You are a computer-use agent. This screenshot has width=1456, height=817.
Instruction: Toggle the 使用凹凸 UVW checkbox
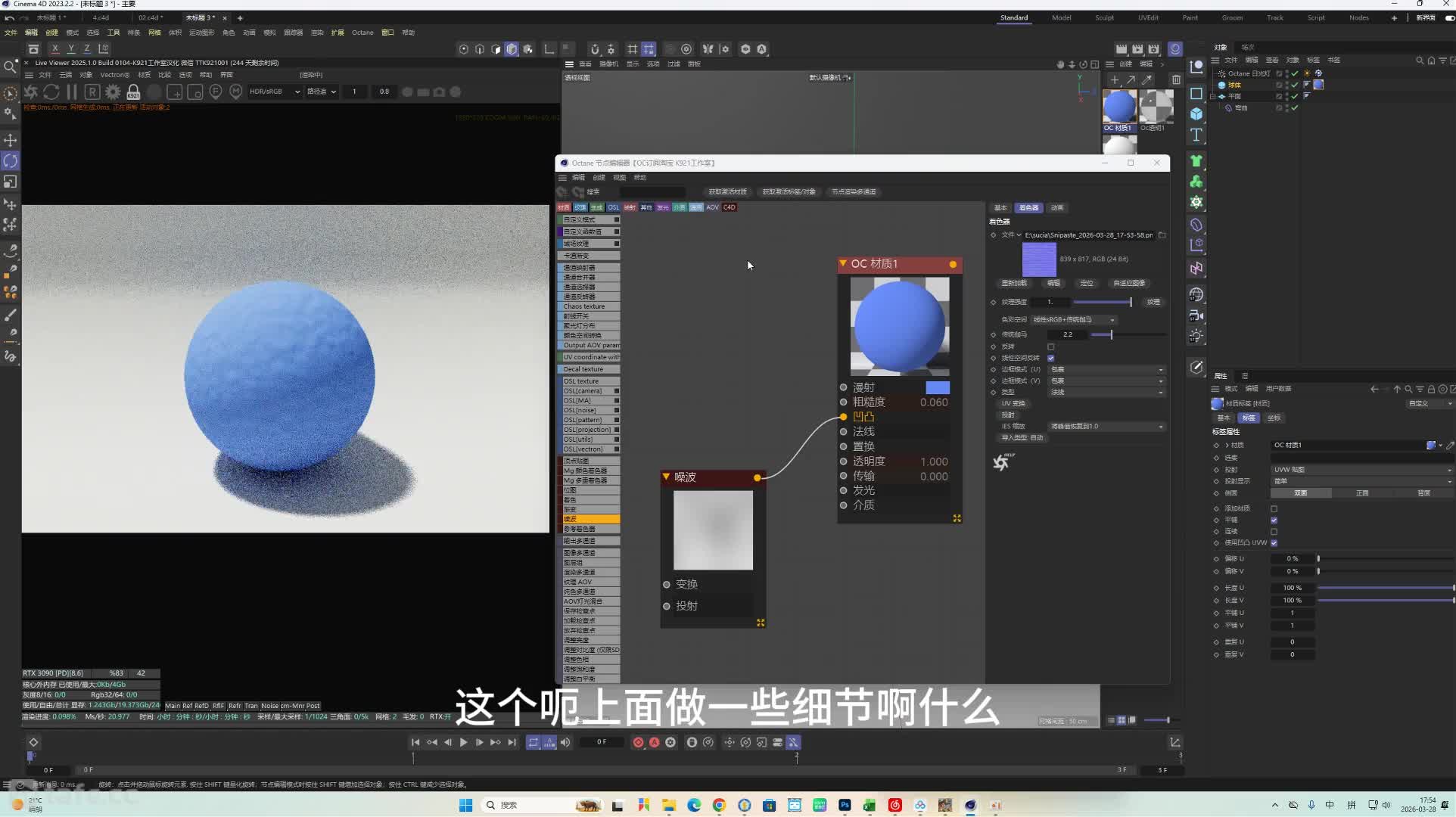tap(1274, 542)
